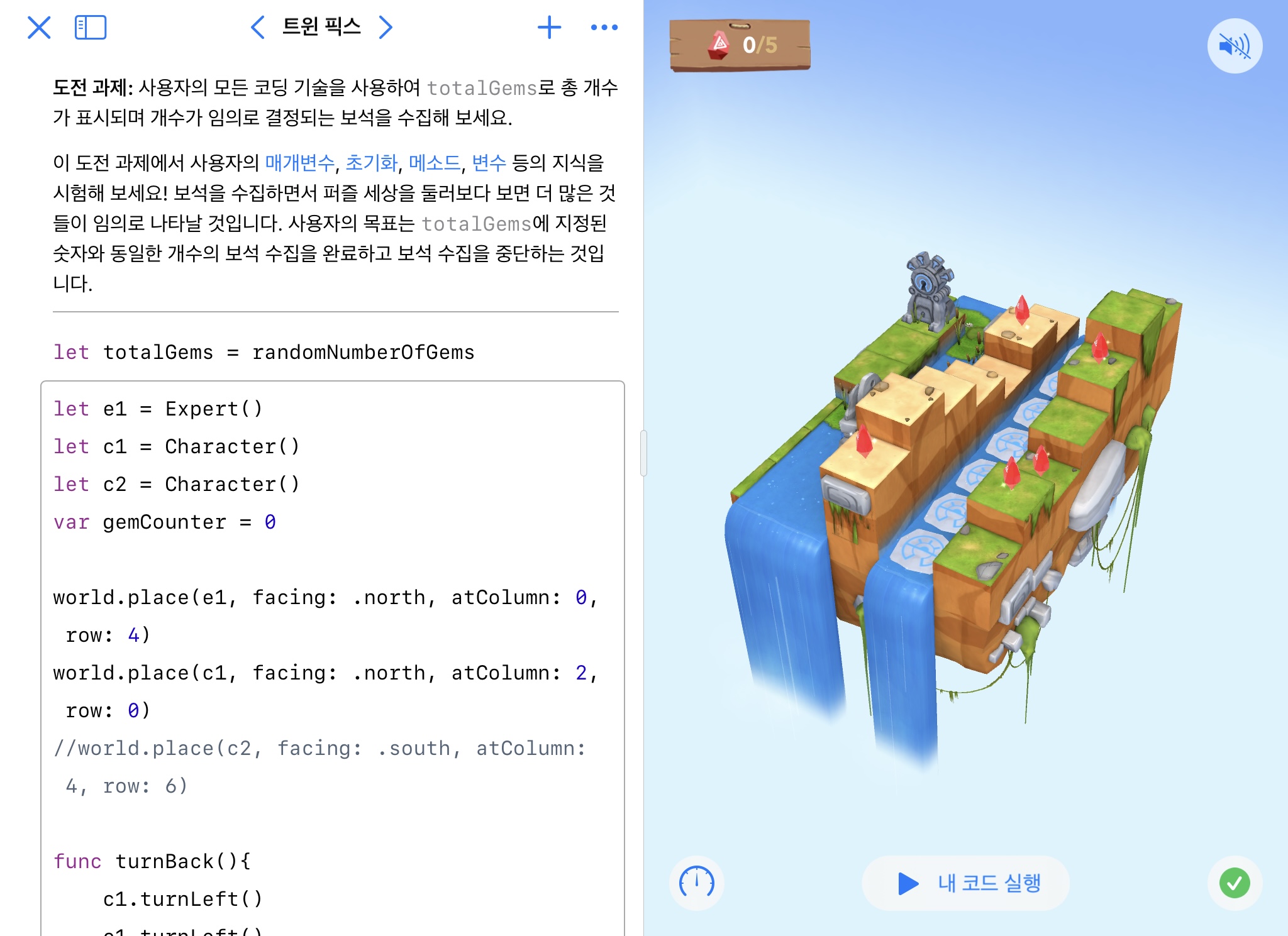This screenshot has height=936, width=1288.
Task: Go to the next page chevron
Action: coord(386,28)
